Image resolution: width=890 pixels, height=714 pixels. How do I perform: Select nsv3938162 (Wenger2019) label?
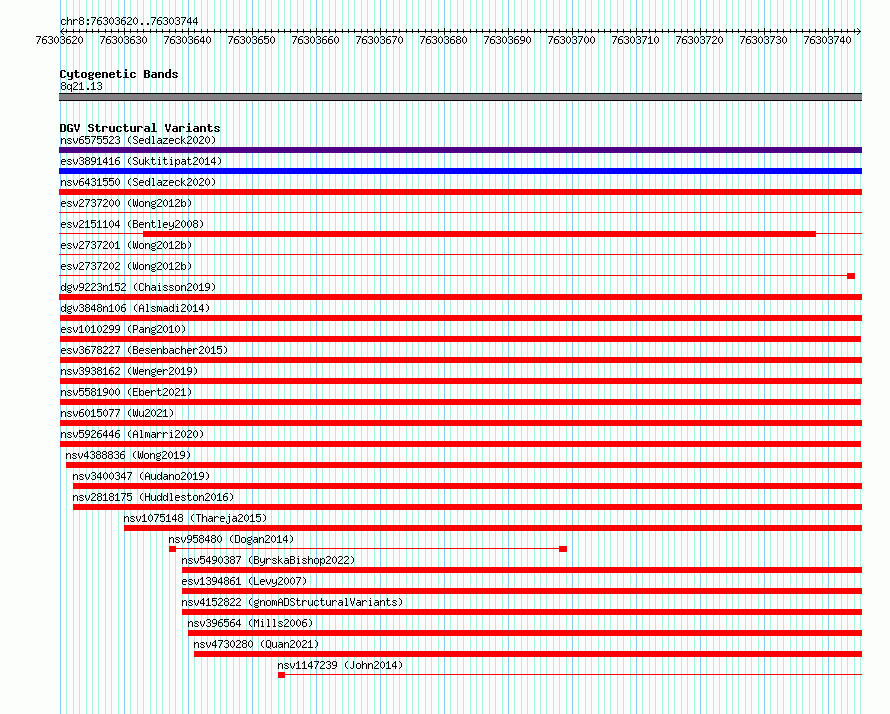coord(129,371)
